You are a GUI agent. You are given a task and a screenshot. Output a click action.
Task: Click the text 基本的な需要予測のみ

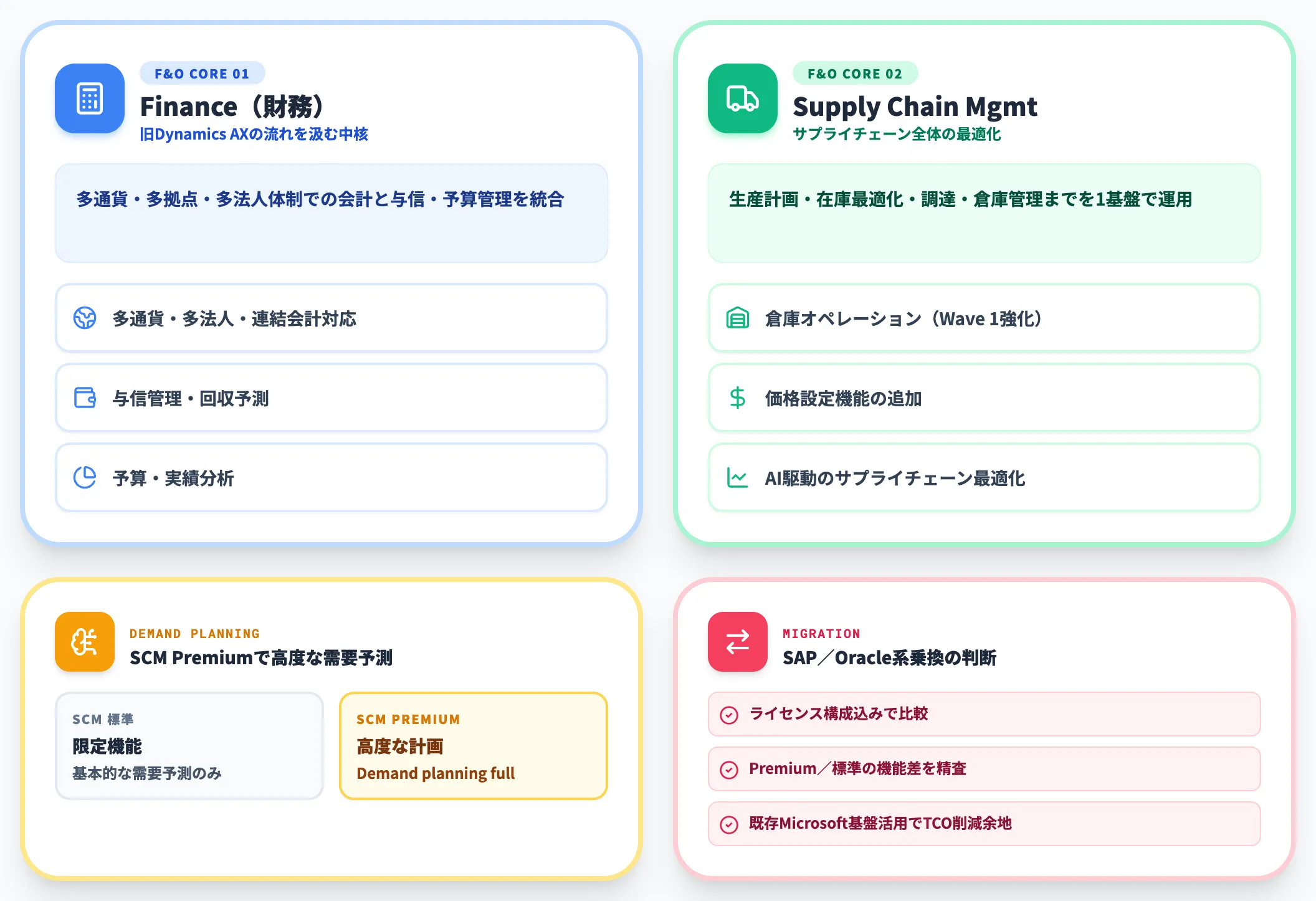coord(147,773)
